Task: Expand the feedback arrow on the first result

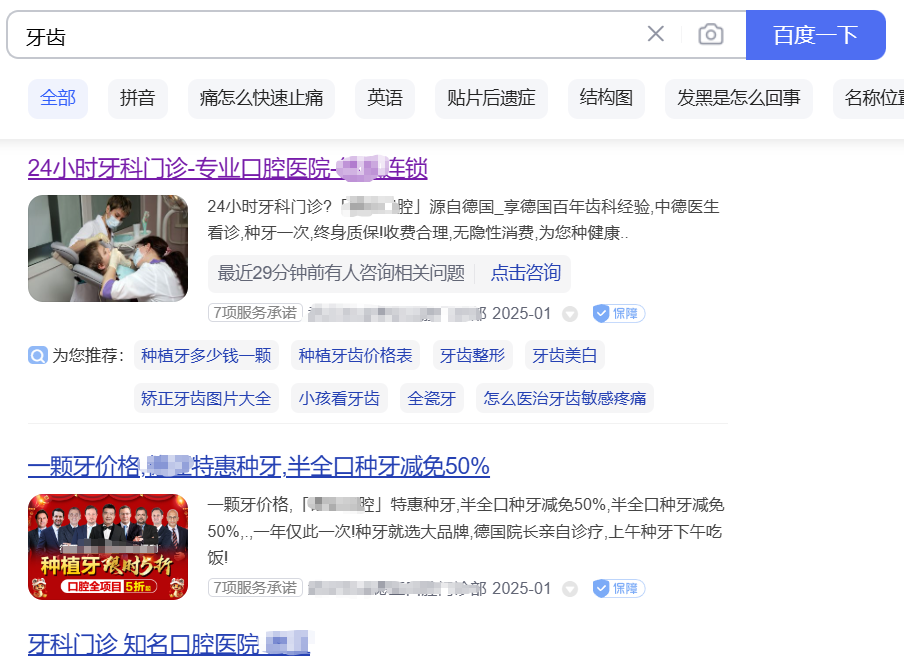Action: (x=570, y=313)
